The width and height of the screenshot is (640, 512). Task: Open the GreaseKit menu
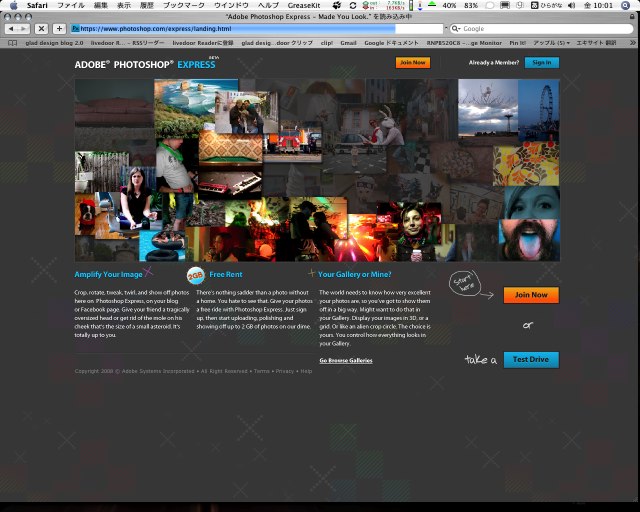pos(304,5)
